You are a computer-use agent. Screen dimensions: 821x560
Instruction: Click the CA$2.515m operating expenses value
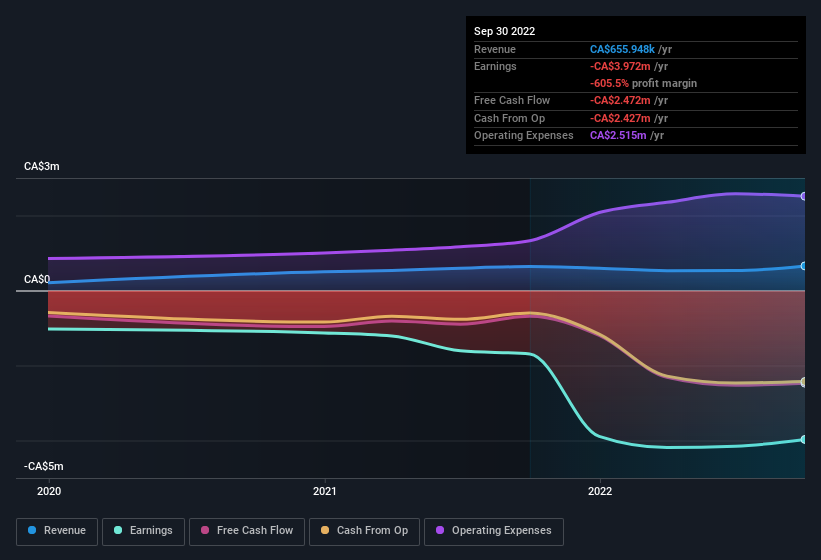[x=618, y=136]
